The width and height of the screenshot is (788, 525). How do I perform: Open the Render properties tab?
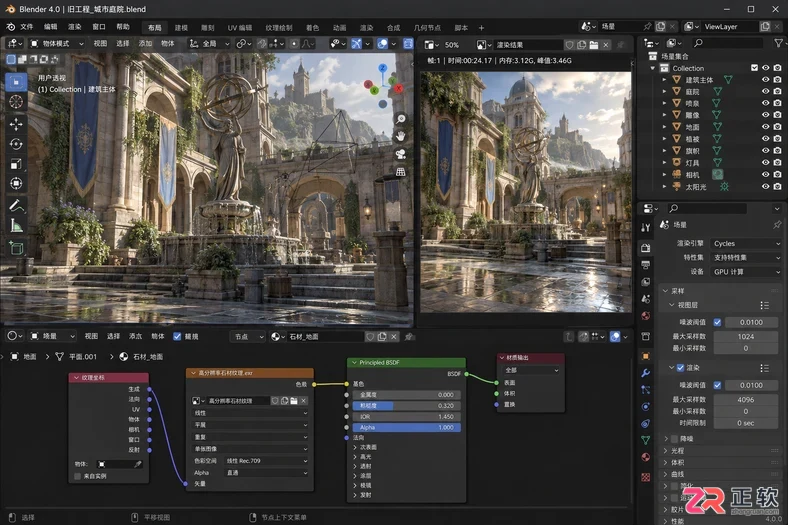[x=646, y=248]
